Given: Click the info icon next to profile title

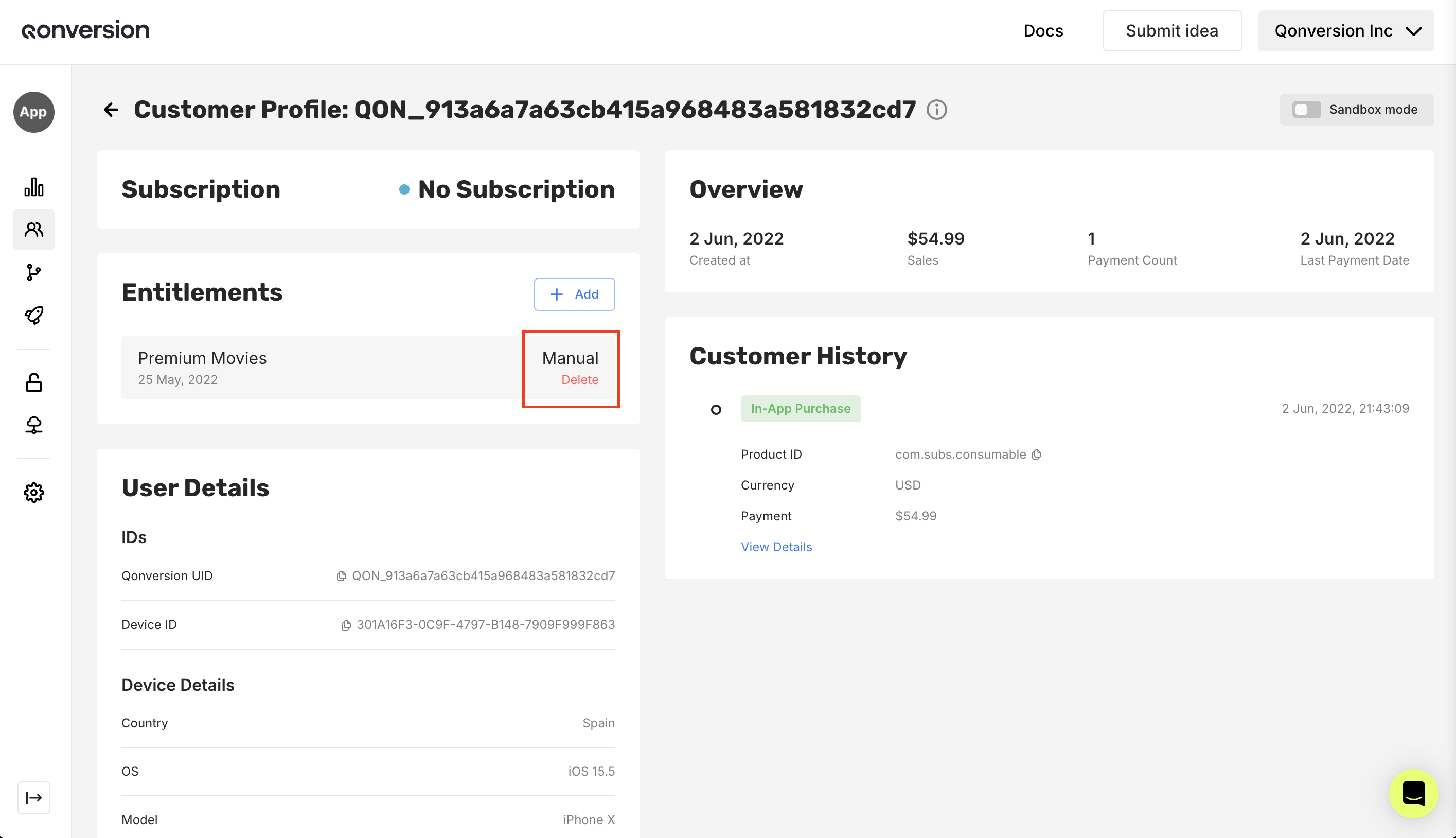Looking at the screenshot, I should click(x=936, y=109).
